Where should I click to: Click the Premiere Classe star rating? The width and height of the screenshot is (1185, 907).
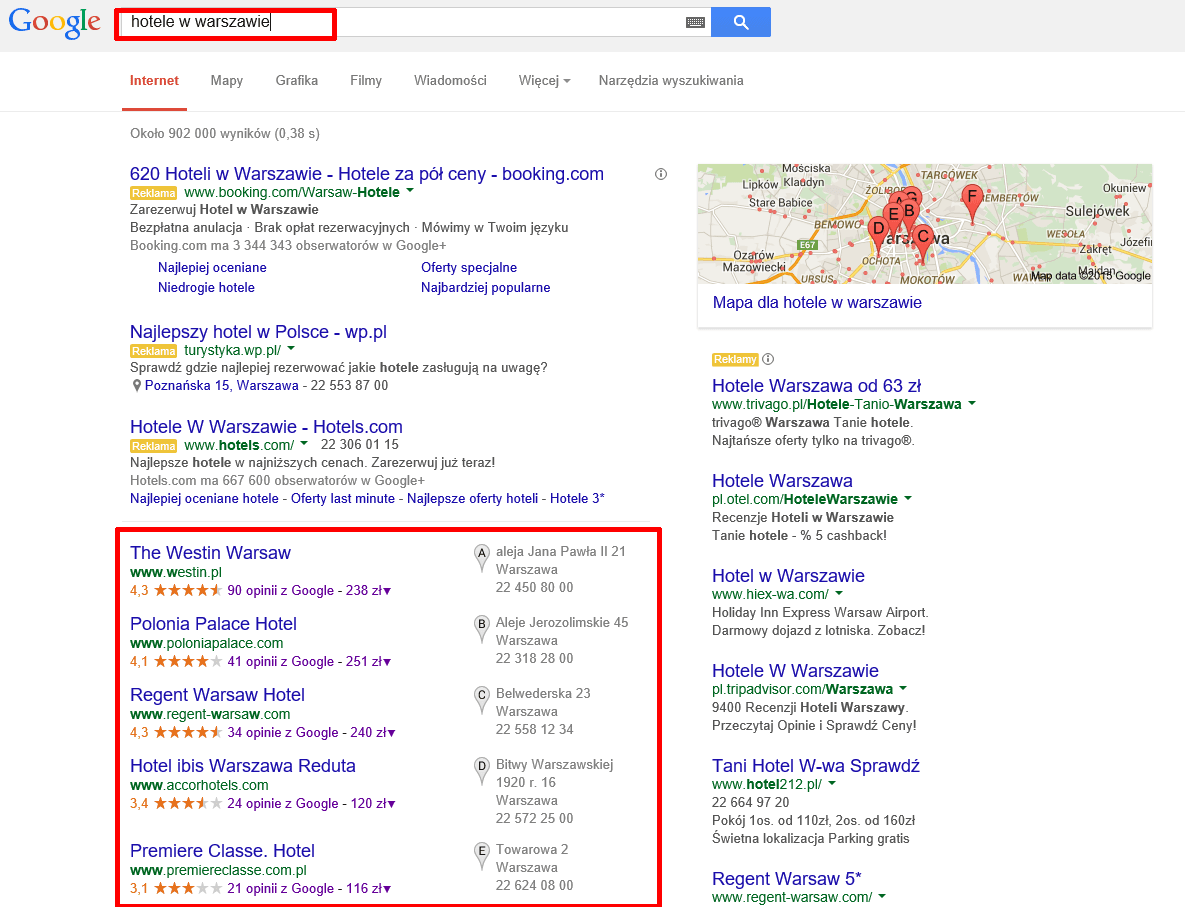pyautogui.click(x=188, y=888)
